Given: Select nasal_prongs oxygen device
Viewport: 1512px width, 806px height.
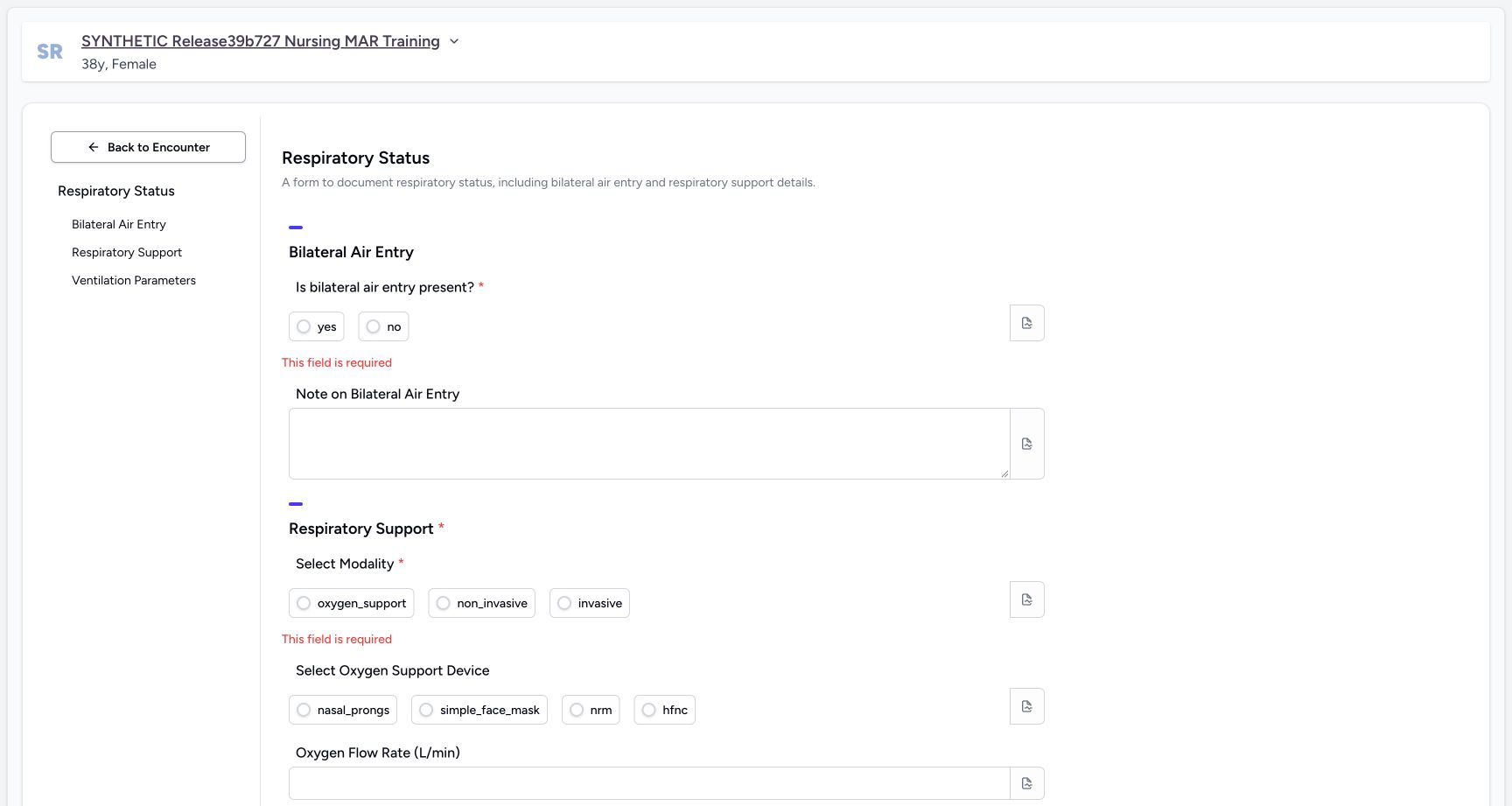Looking at the screenshot, I should [x=343, y=710].
